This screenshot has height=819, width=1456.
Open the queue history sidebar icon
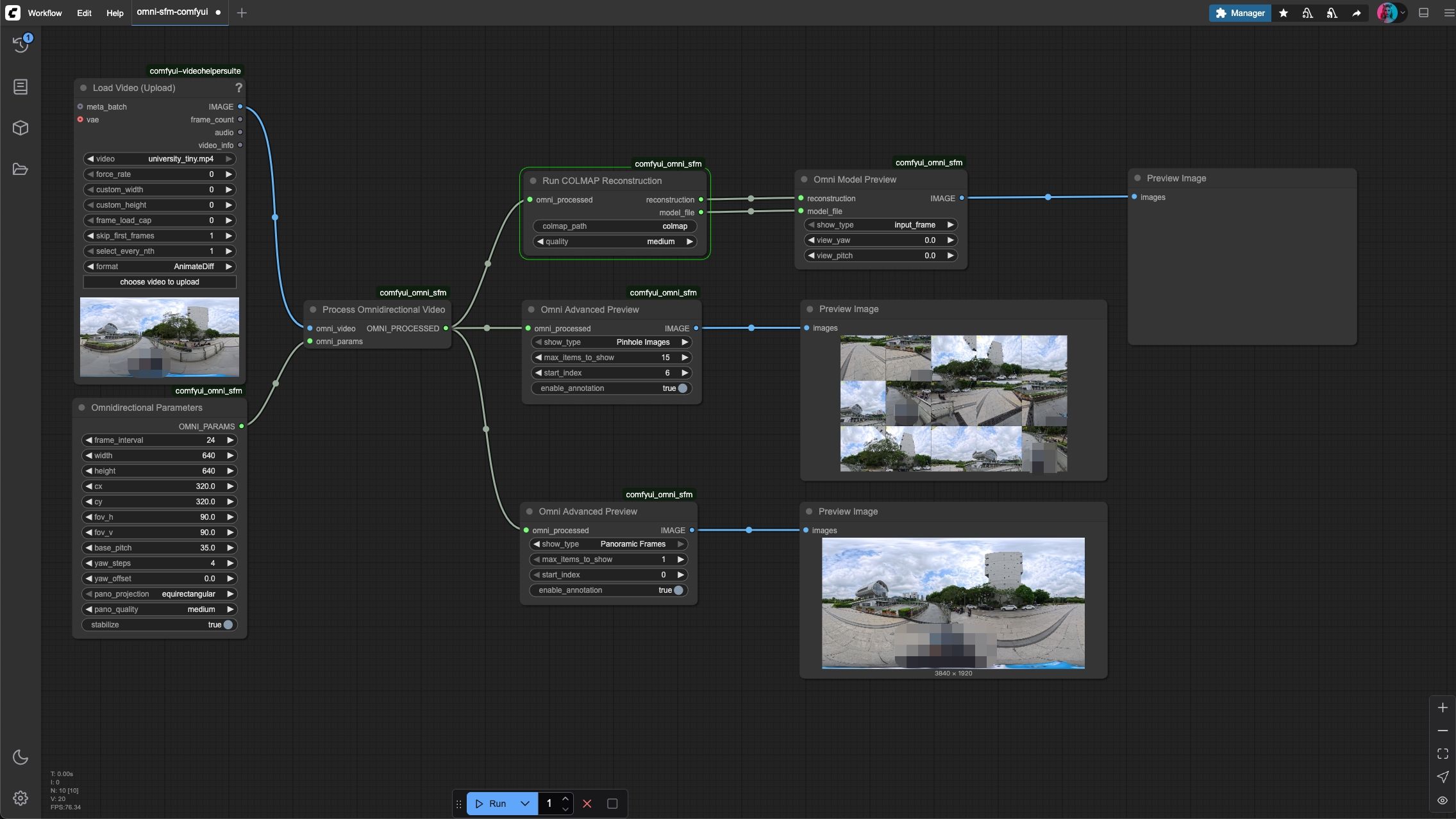[x=21, y=44]
